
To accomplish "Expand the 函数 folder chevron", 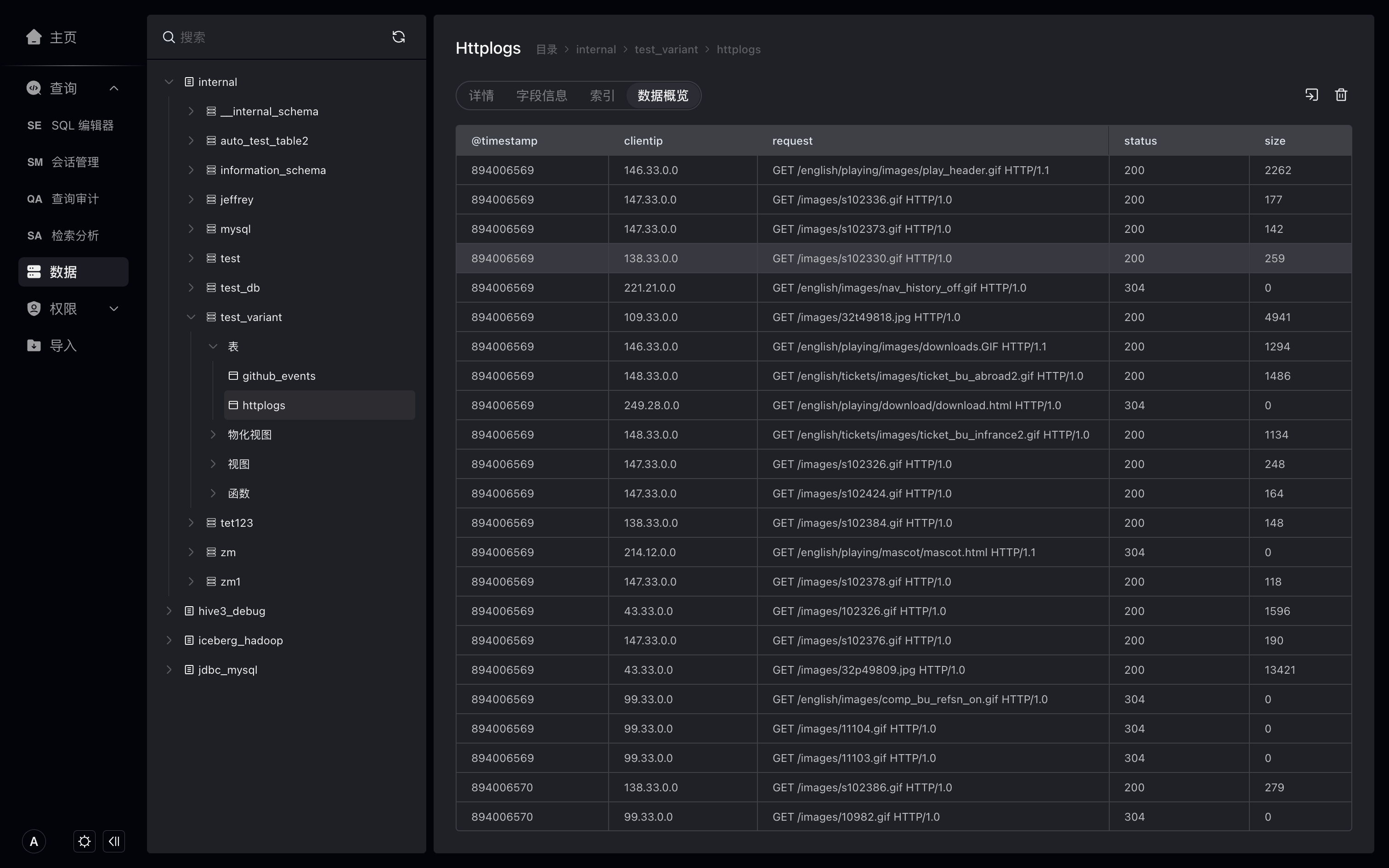I will (x=213, y=493).
